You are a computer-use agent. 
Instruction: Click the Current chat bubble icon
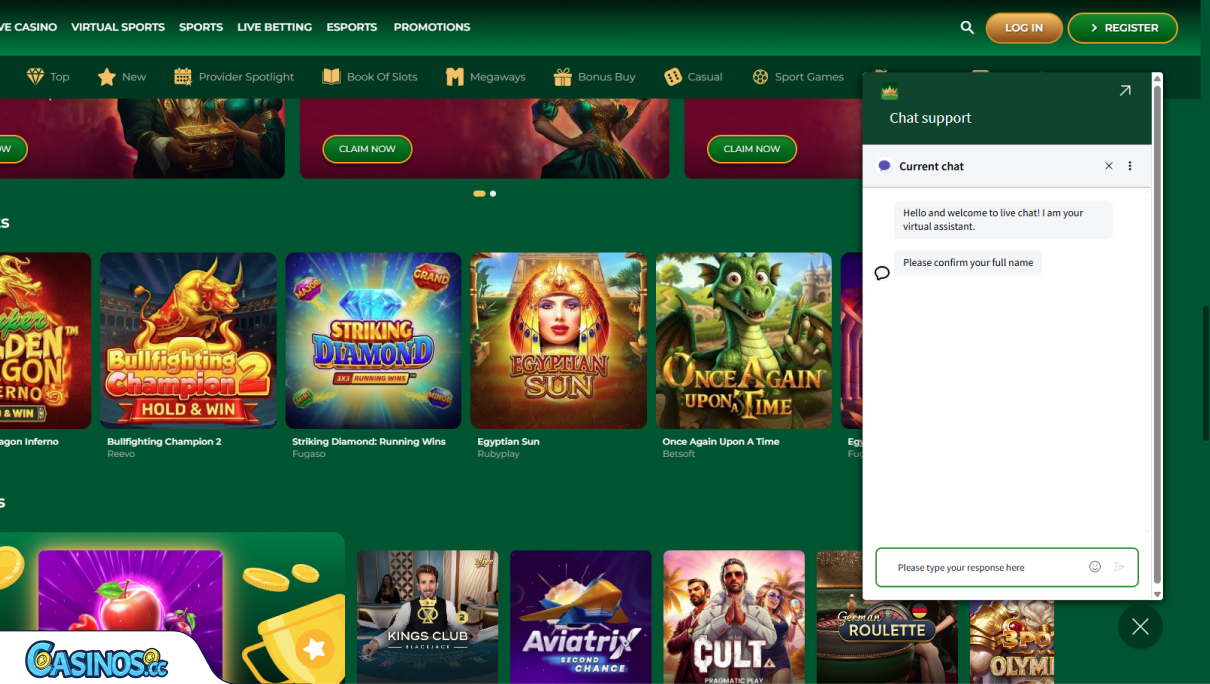point(884,166)
